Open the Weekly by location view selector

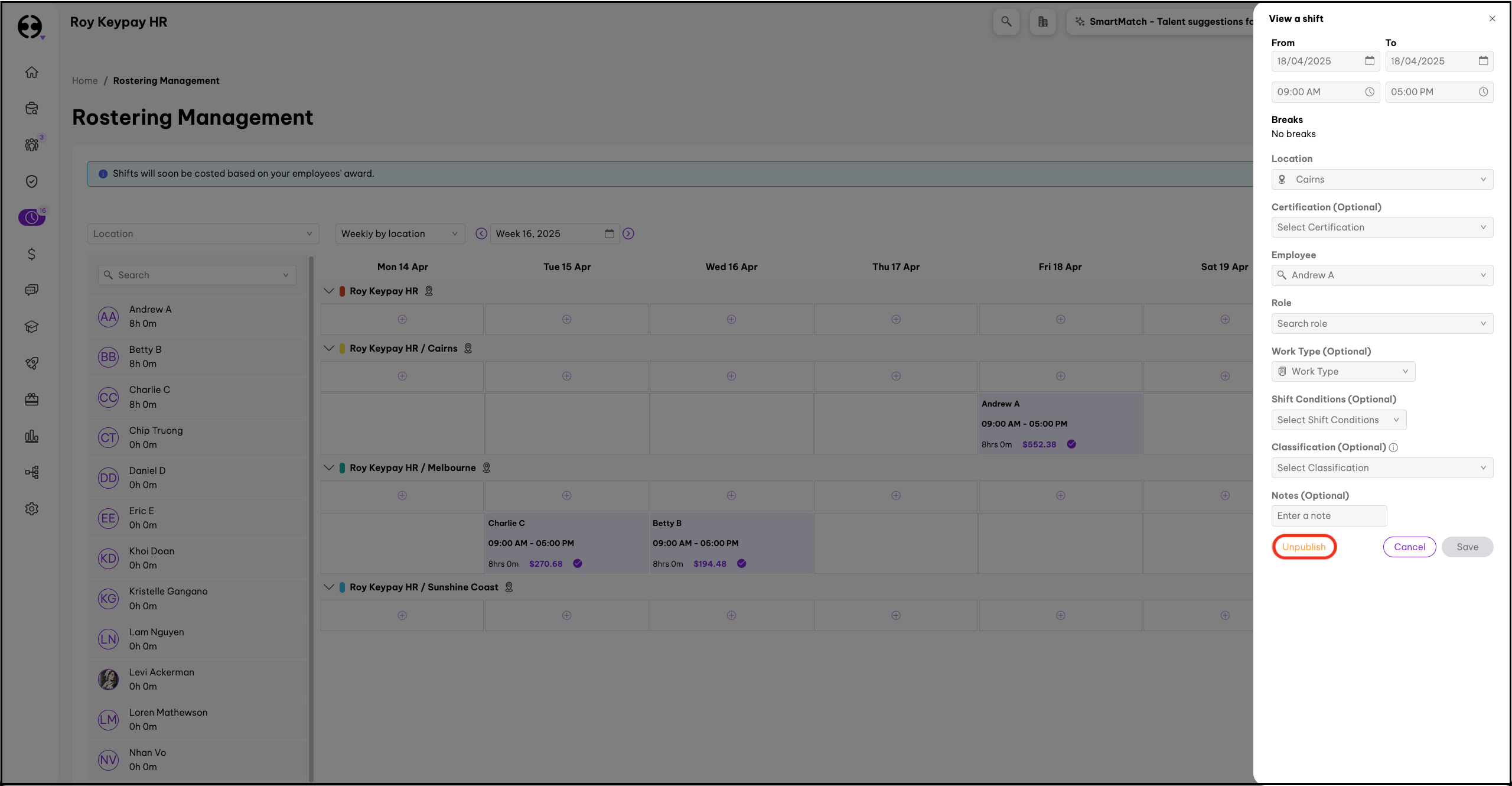(400, 233)
